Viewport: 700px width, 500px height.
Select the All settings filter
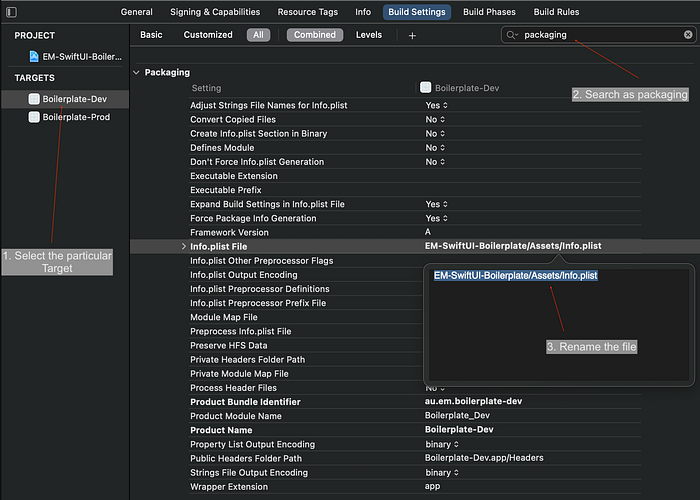[258, 35]
